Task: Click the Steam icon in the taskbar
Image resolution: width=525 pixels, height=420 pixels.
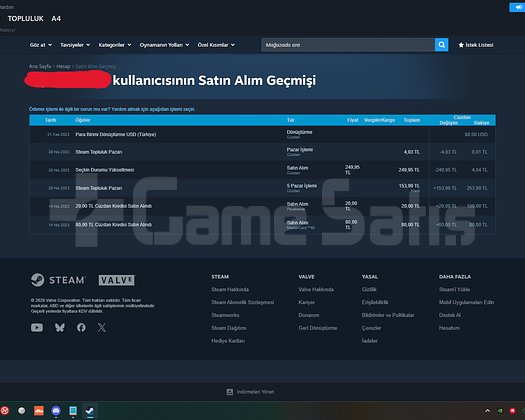Action: click(x=89, y=411)
